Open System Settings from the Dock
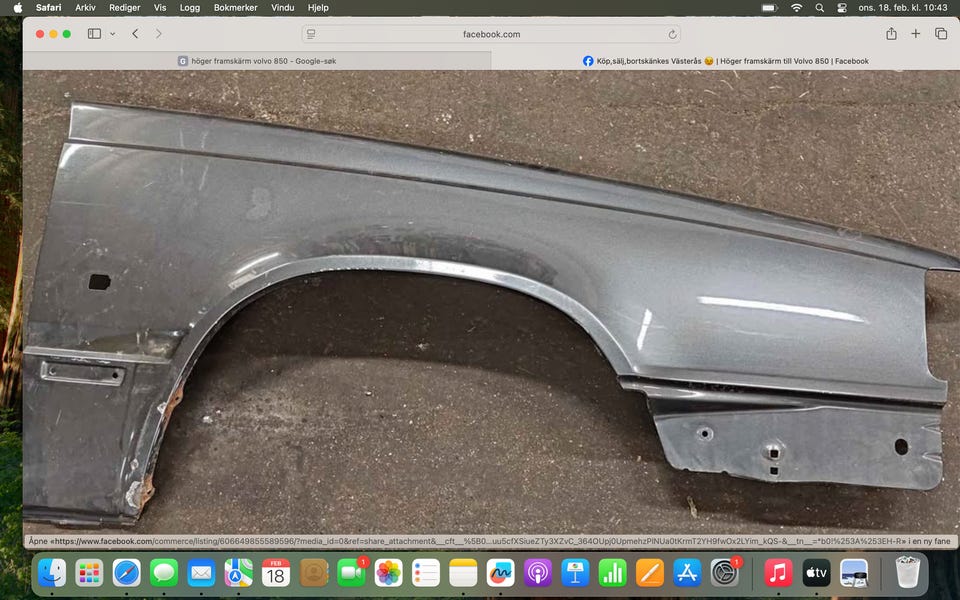The height and width of the screenshot is (600, 960). (724, 573)
